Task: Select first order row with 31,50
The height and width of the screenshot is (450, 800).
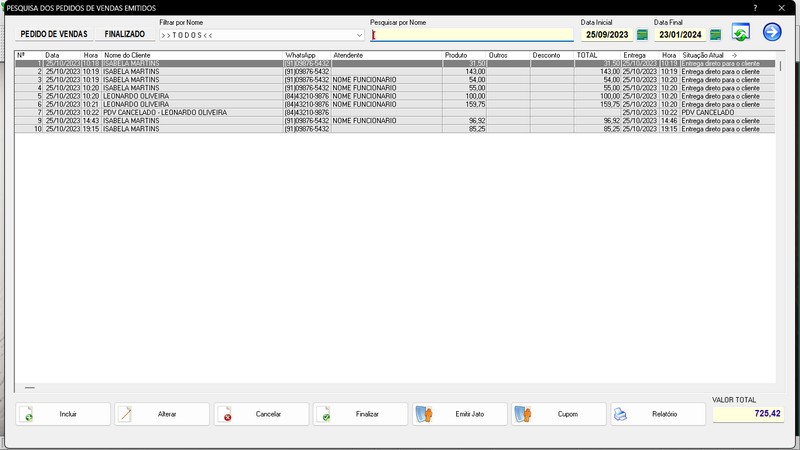Action: click(x=395, y=64)
